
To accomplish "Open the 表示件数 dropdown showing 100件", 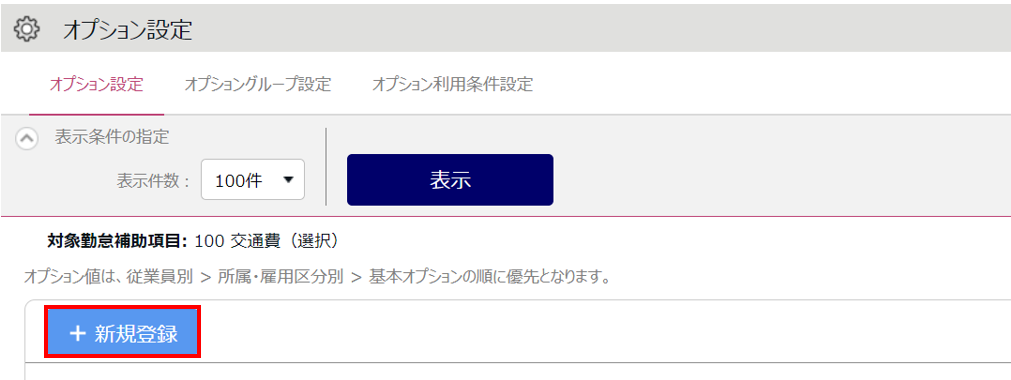I will [253, 180].
